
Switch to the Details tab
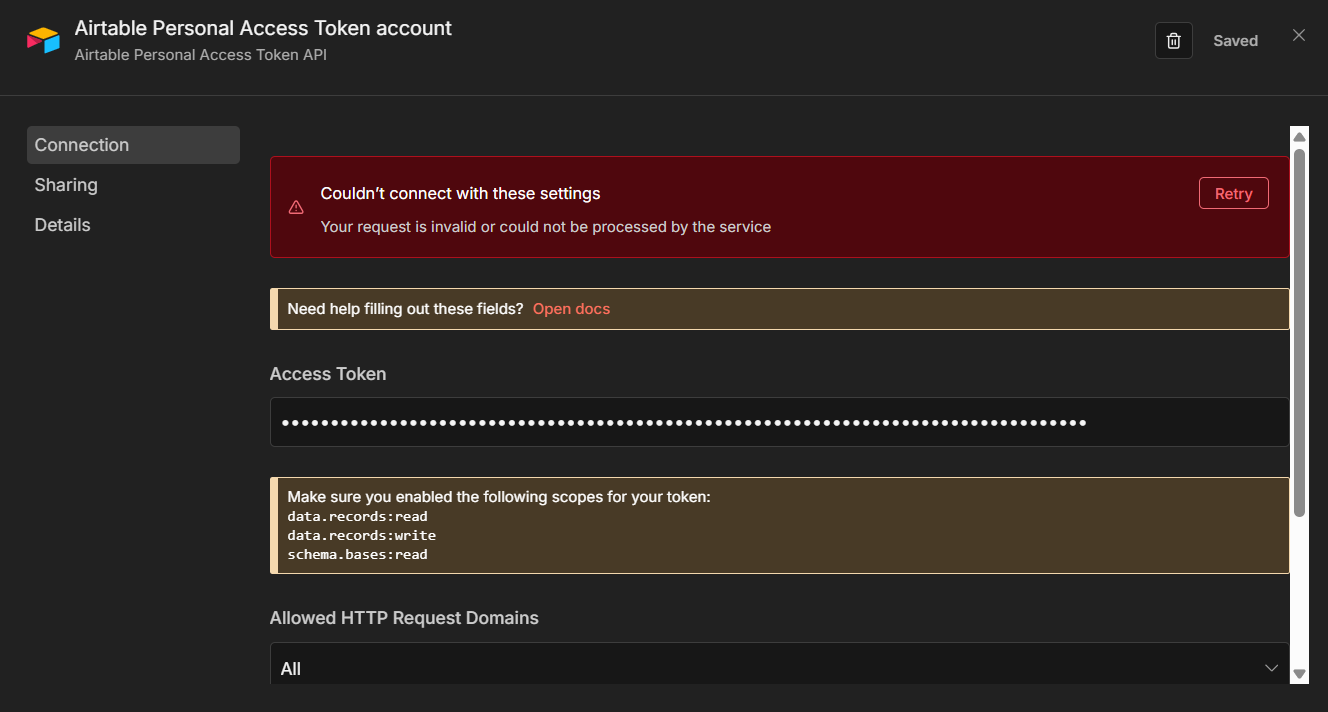62,225
